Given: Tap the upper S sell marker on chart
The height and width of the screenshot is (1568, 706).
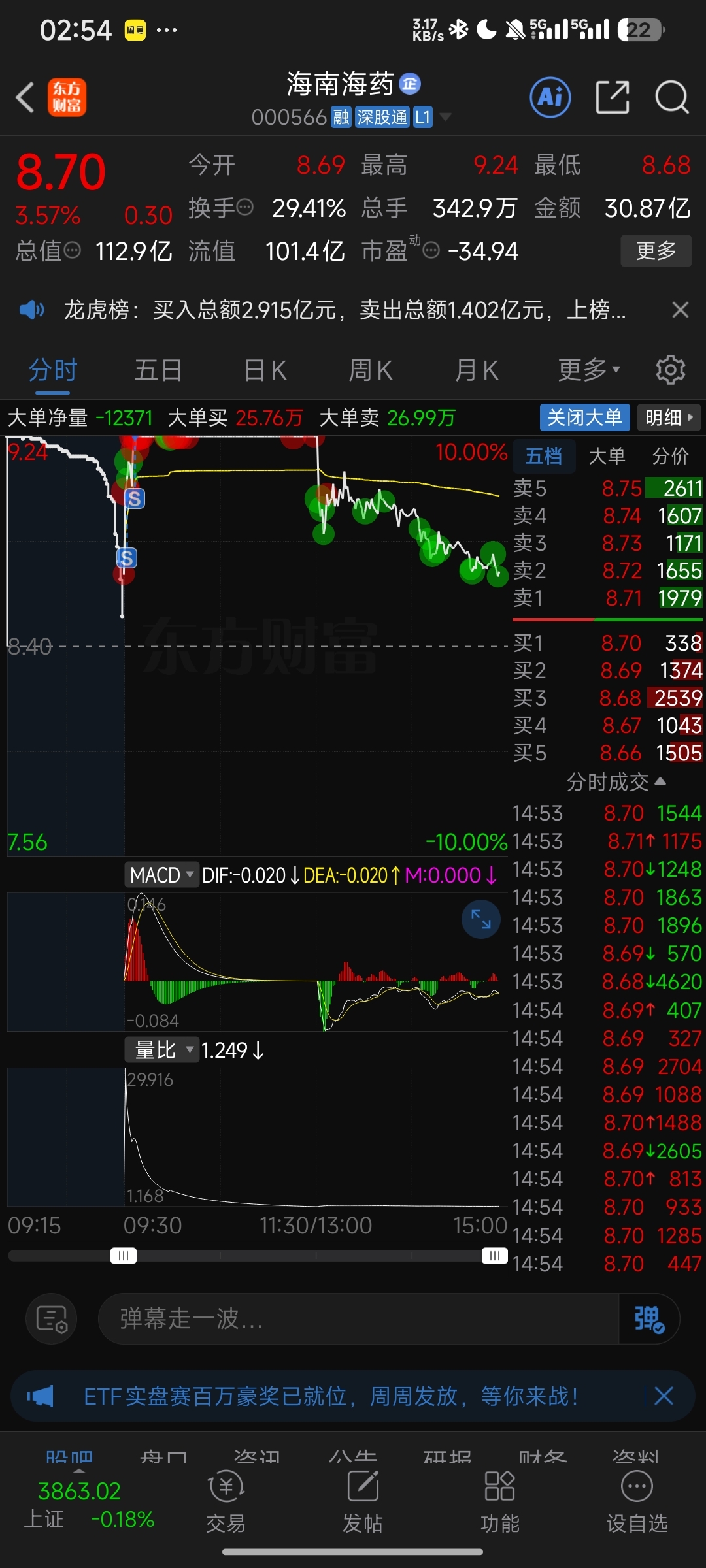Looking at the screenshot, I should pos(135,498).
